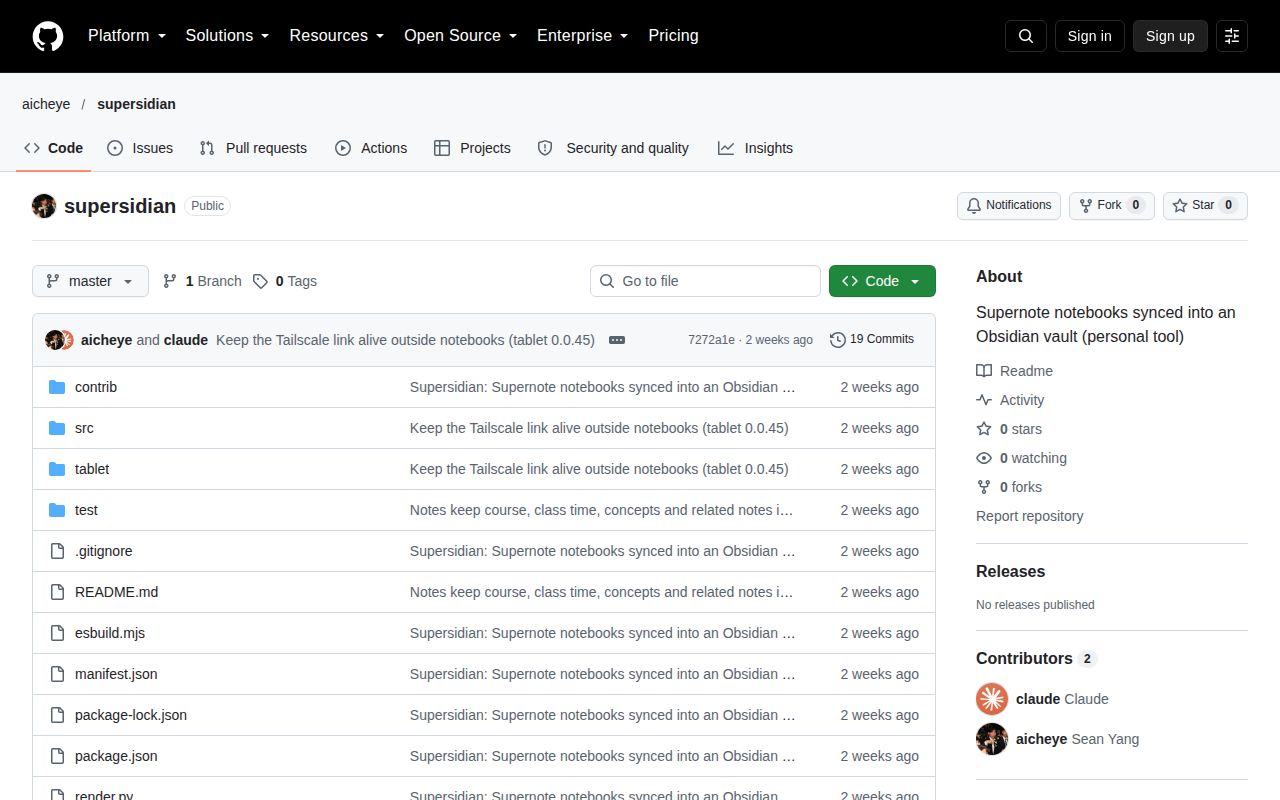Open the 19 Commits history link

coord(872,340)
